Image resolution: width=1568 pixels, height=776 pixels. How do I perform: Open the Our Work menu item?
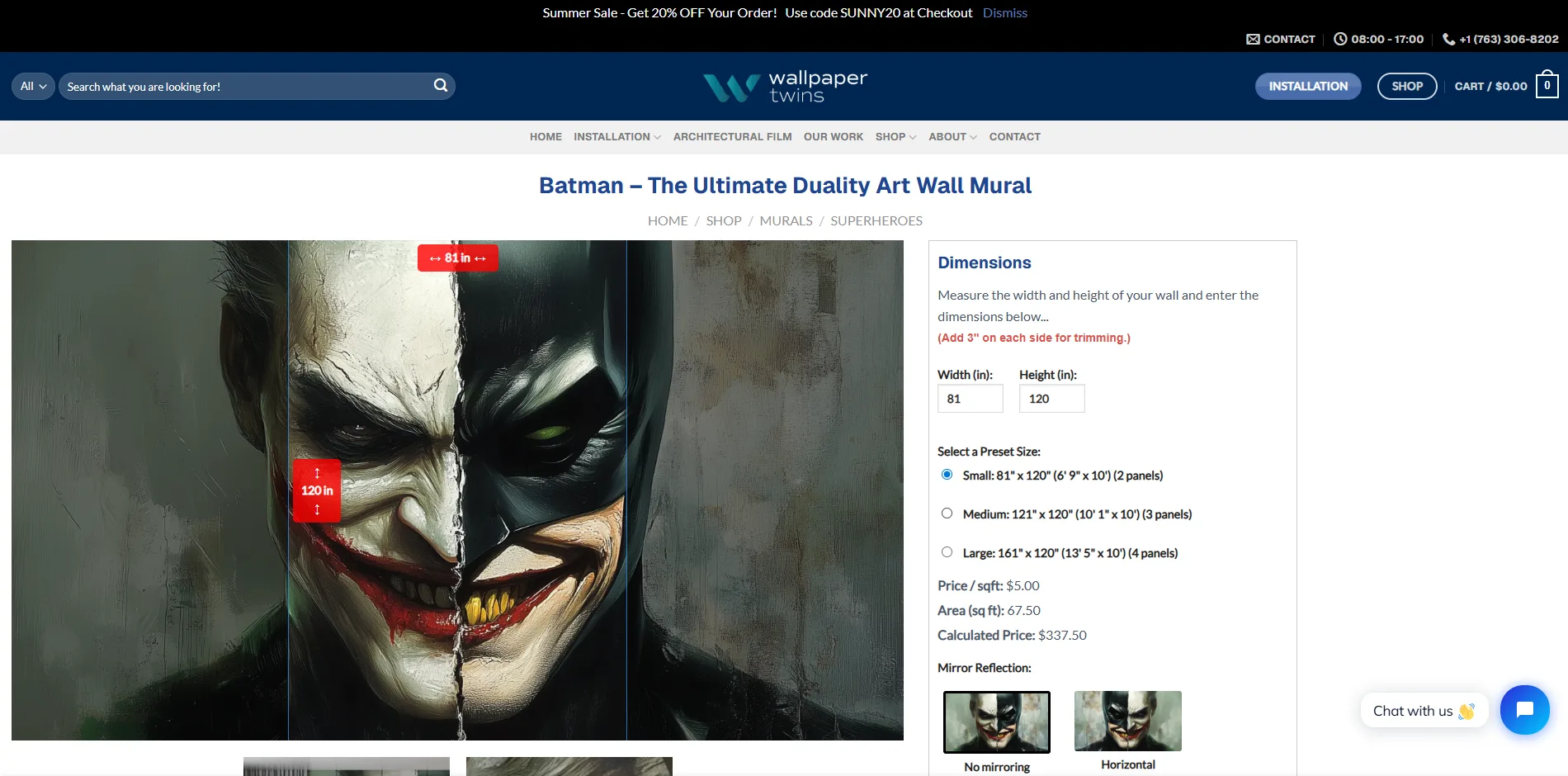[x=833, y=137]
